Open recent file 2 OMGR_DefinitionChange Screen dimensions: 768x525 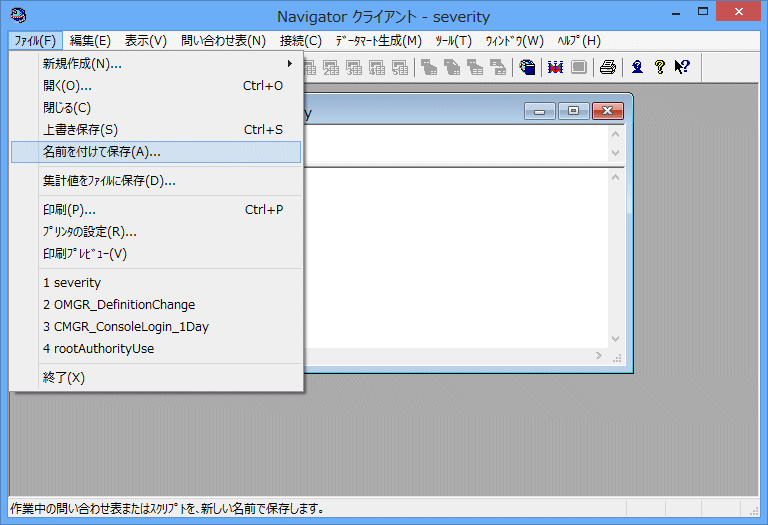pyautogui.click(x=156, y=305)
